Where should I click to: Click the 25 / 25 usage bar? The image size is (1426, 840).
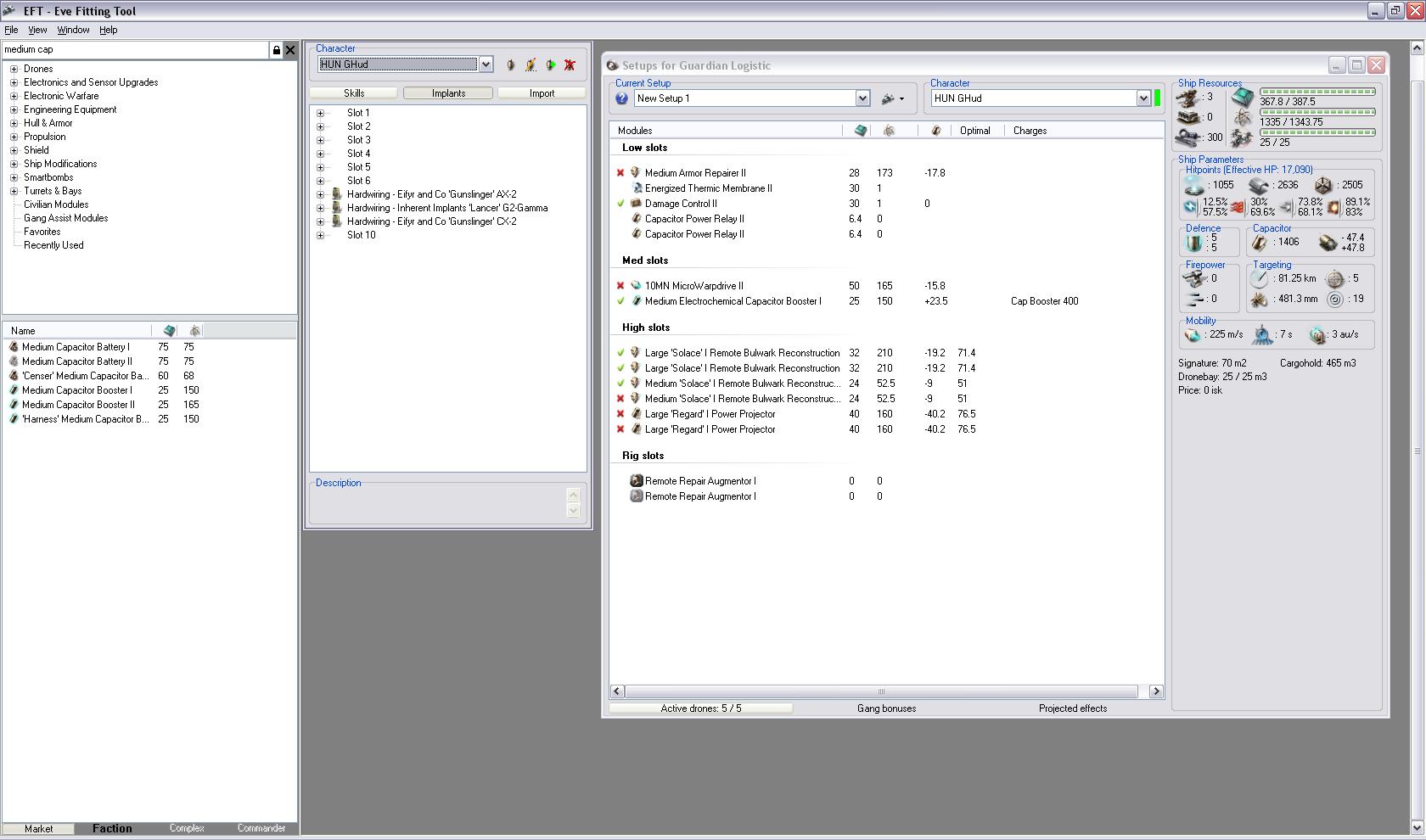coord(1317,132)
